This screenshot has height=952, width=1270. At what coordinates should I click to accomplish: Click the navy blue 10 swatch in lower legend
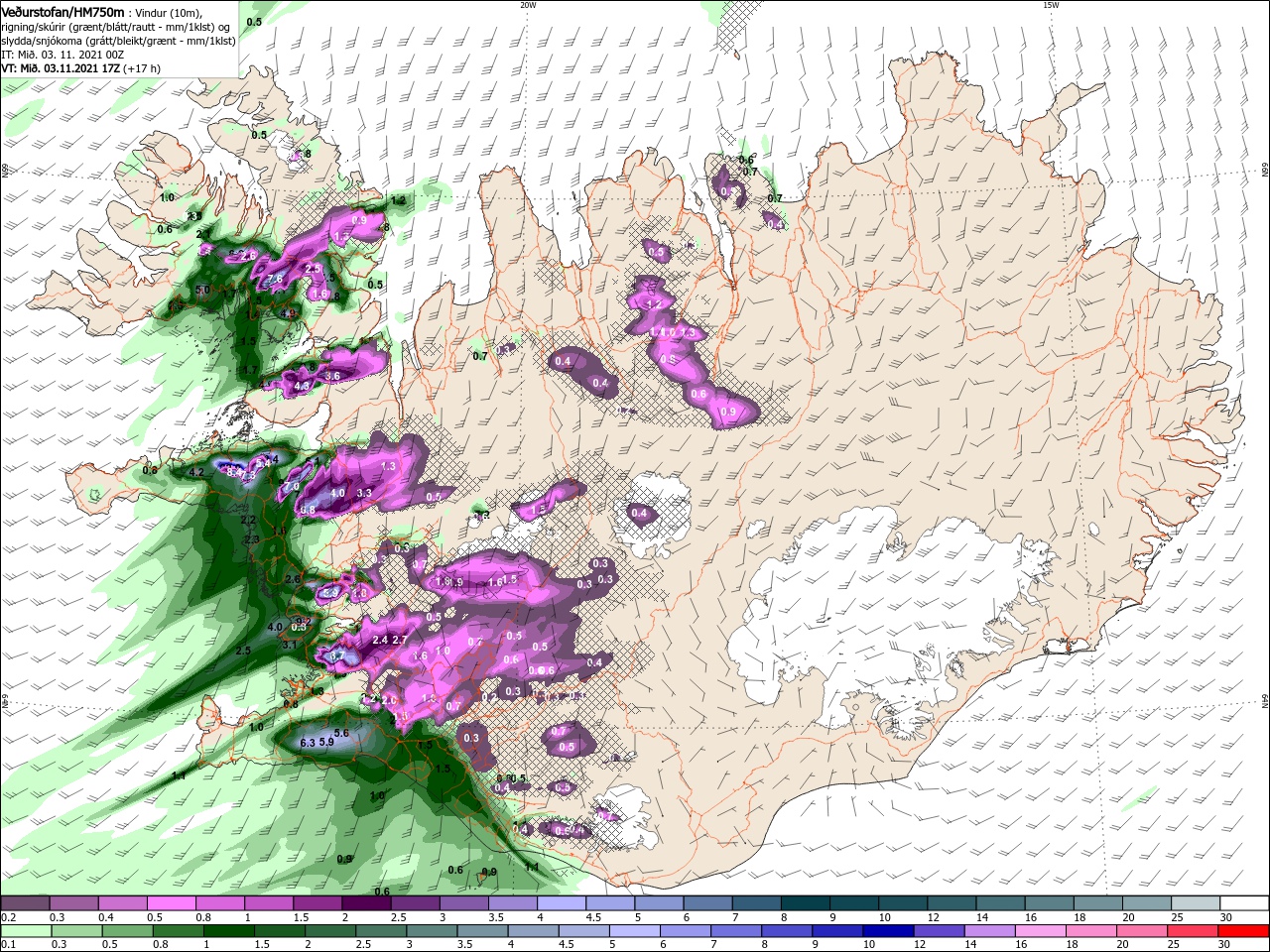coord(888,932)
